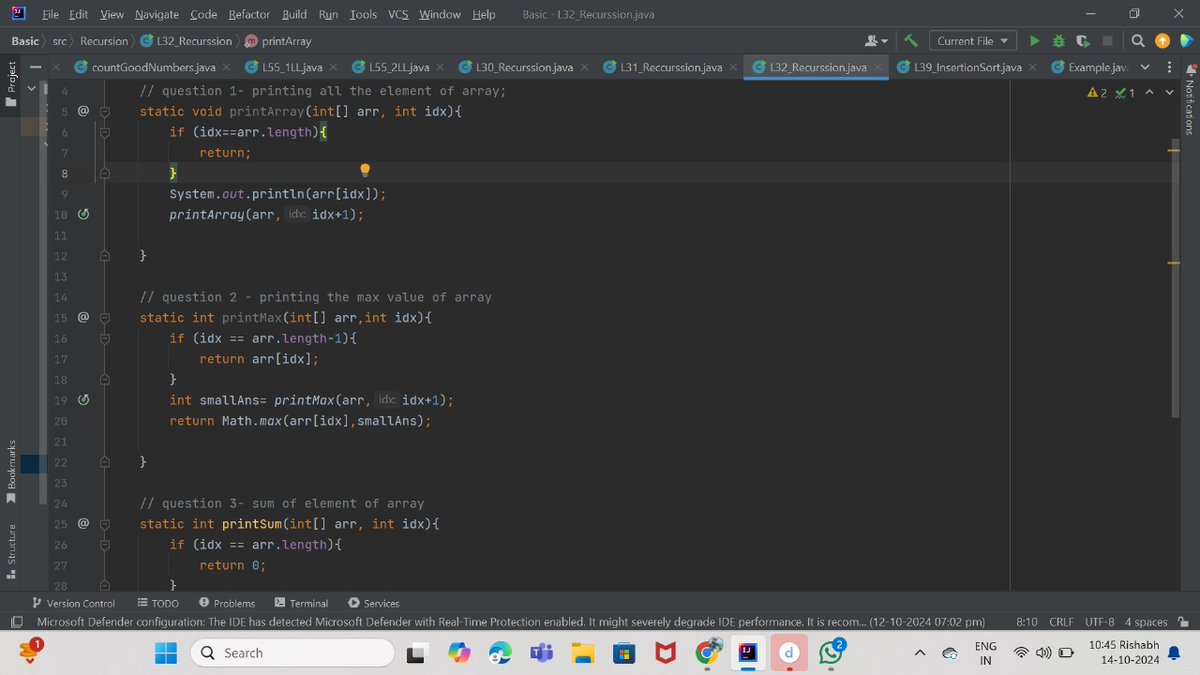Collapse the if block fold at line 26
Viewport: 1200px width, 675px height.
coord(105,545)
